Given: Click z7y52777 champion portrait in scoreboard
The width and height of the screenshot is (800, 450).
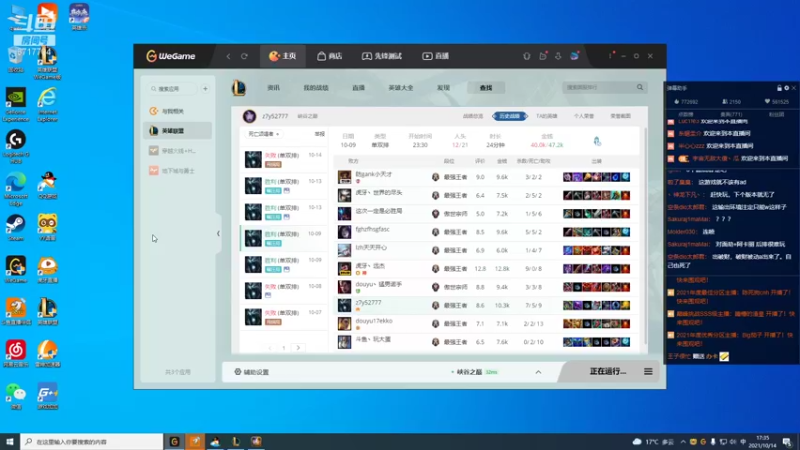Looking at the screenshot, I should coord(344,305).
